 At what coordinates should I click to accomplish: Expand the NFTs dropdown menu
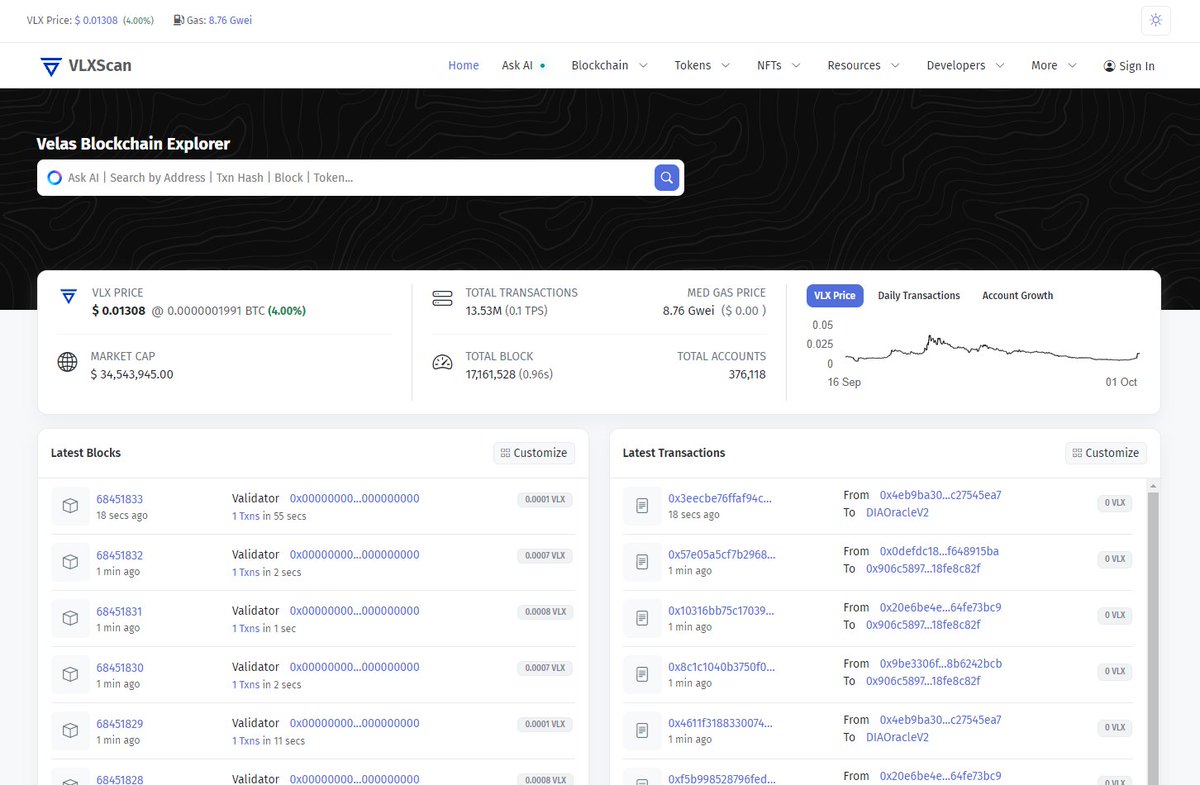(x=779, y=65)
